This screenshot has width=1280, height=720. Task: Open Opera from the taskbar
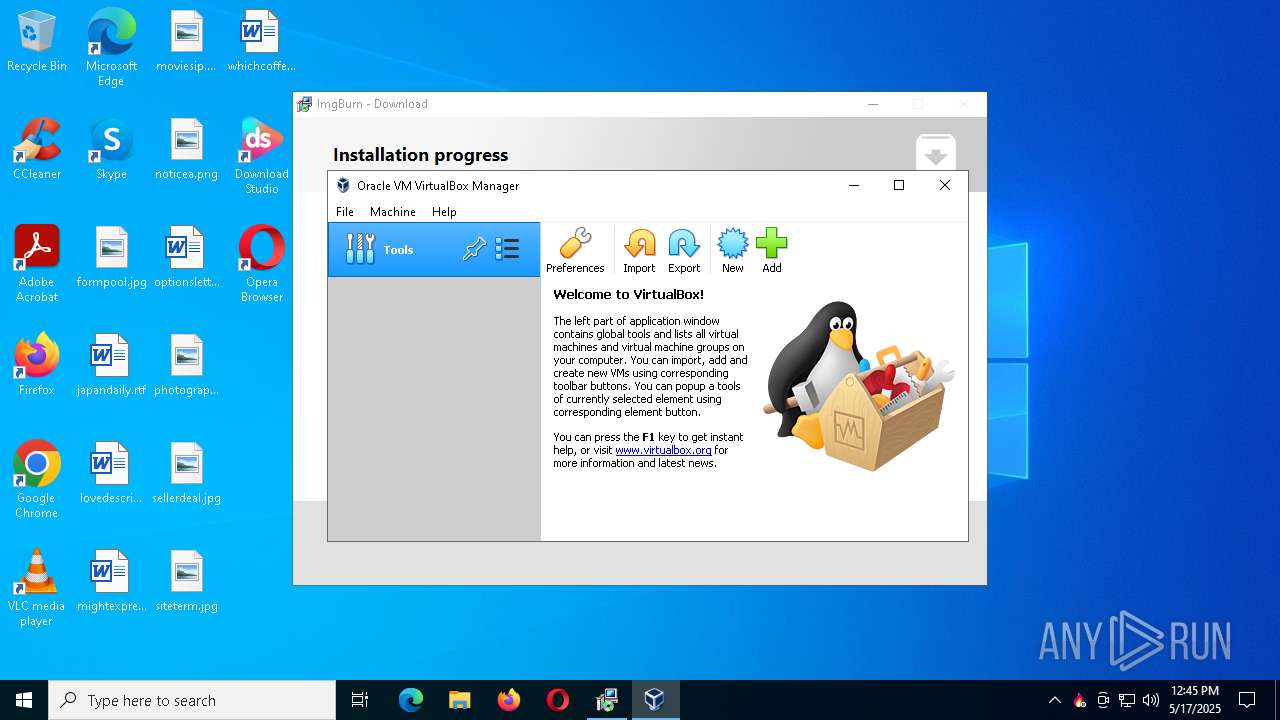pos(557,700)
